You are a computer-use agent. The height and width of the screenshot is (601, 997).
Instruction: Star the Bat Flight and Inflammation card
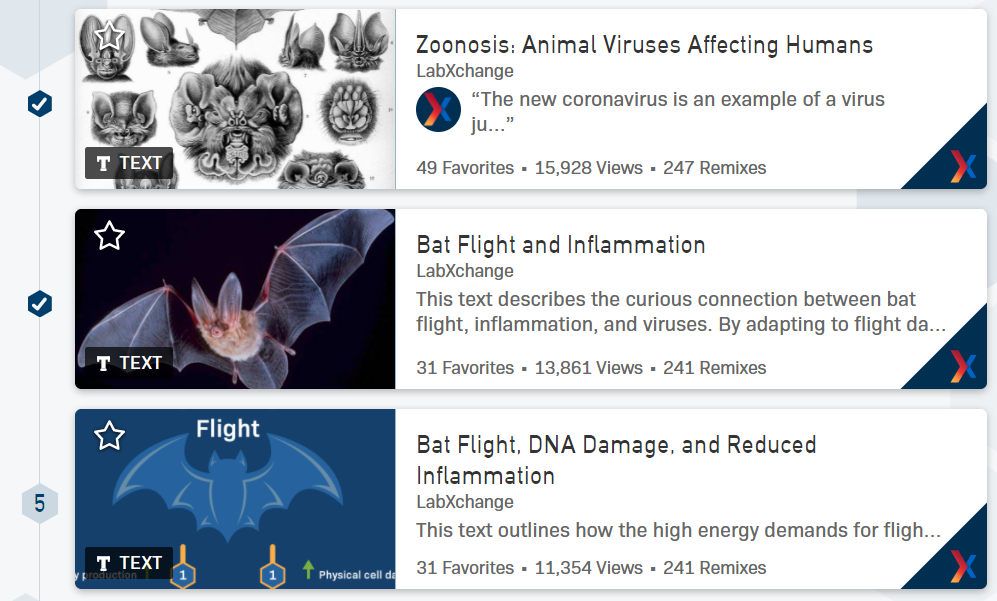[x=109, y=236]
